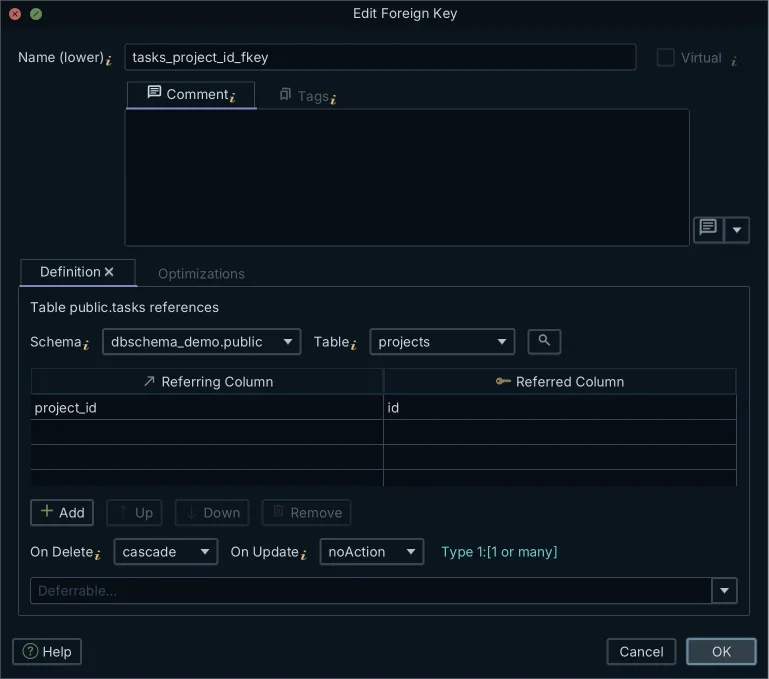Select the project_id referring column cell
Image resolution: width=769 pixels, height=679 pixels.
tap(206, 407)
